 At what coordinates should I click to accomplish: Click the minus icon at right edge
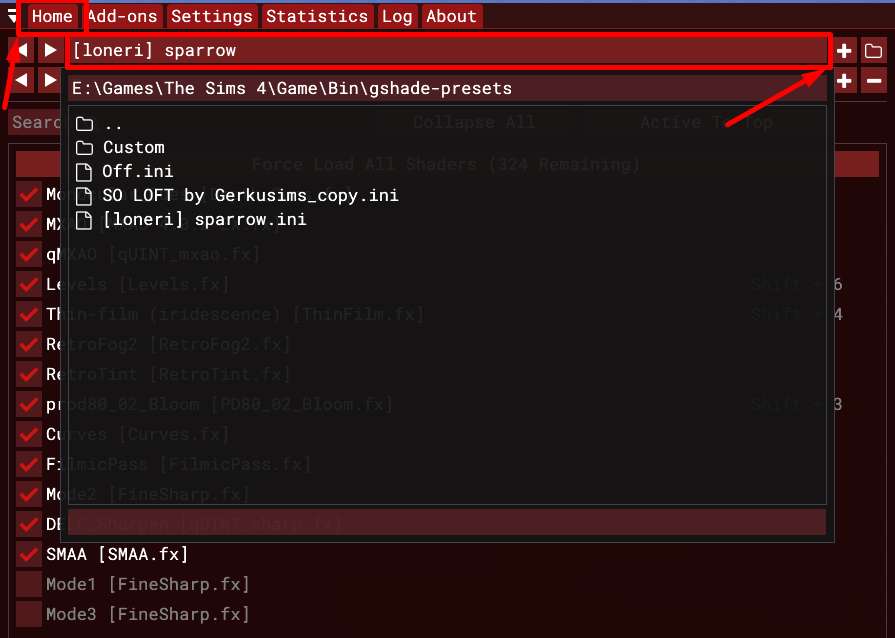click(873, 81)
